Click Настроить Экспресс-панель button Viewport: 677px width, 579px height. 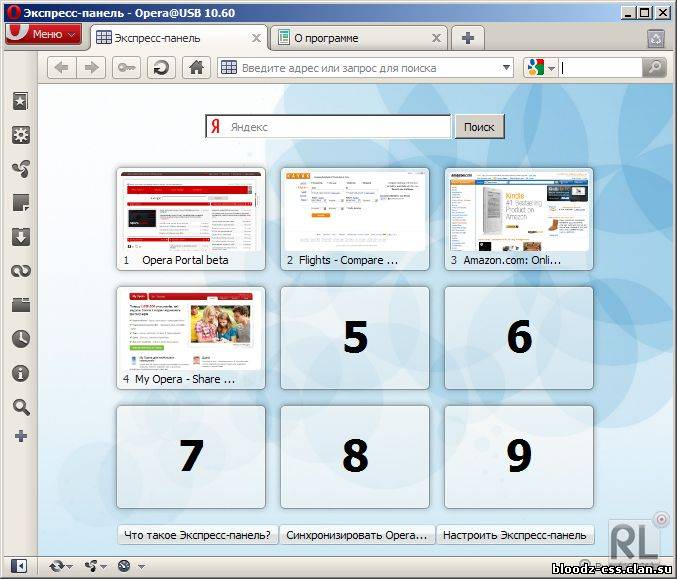[515, 535]
